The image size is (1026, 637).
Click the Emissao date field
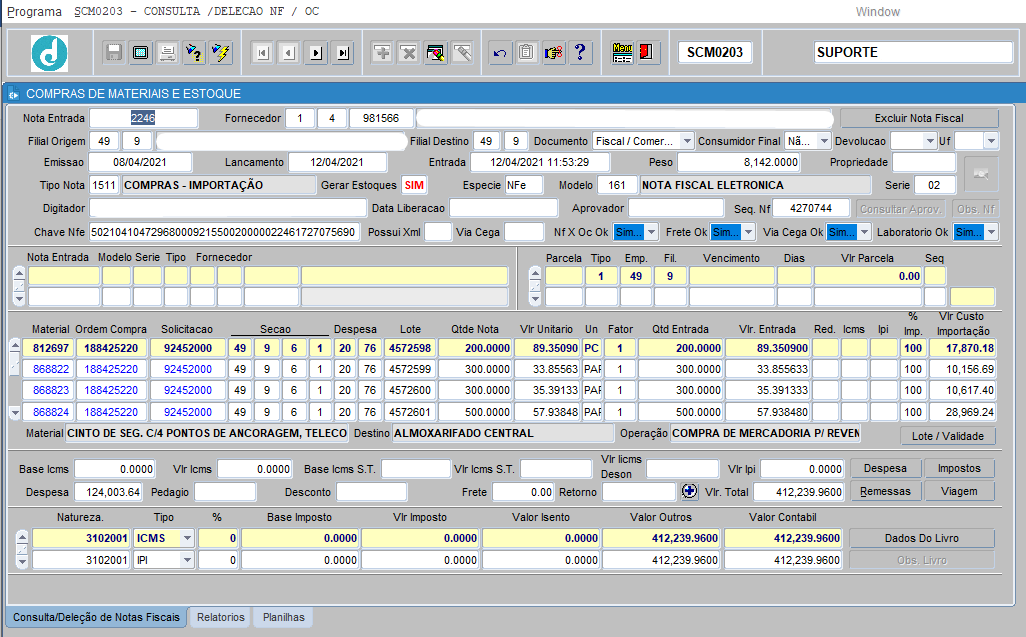click(x=140, y=162)
